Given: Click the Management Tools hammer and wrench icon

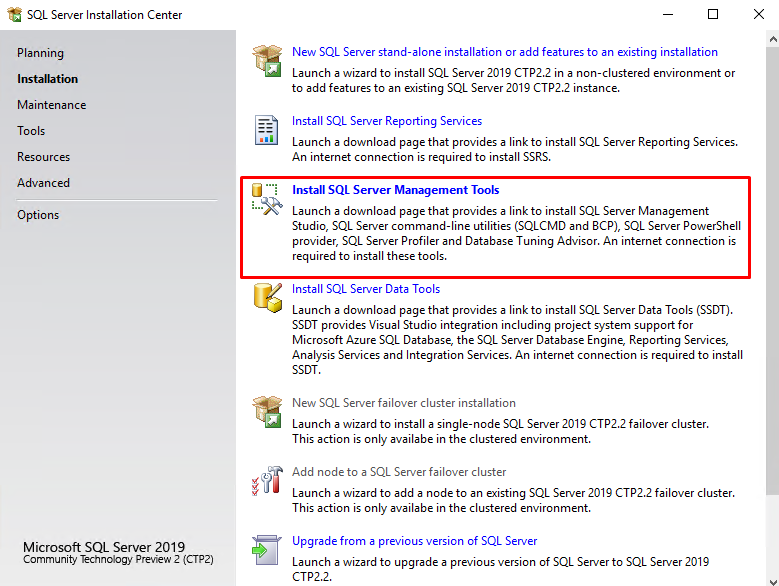Looking at the screenshot, I should (267, 199).
